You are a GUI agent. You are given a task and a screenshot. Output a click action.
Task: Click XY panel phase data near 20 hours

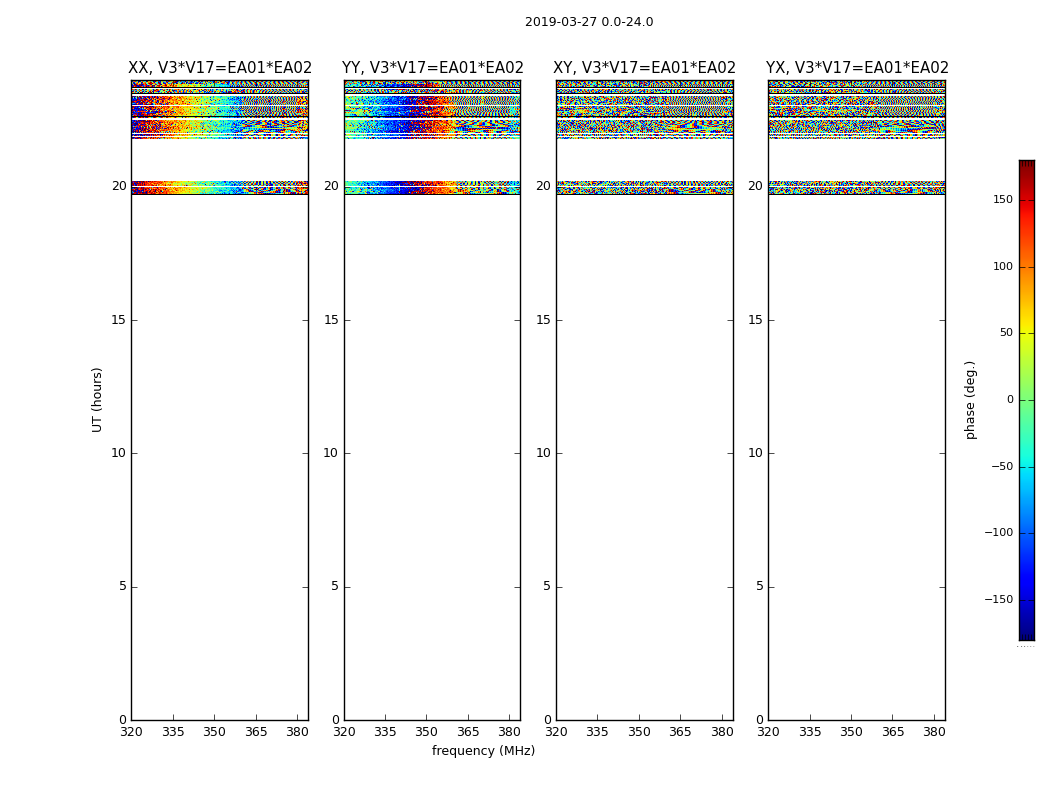click(644, 187)
